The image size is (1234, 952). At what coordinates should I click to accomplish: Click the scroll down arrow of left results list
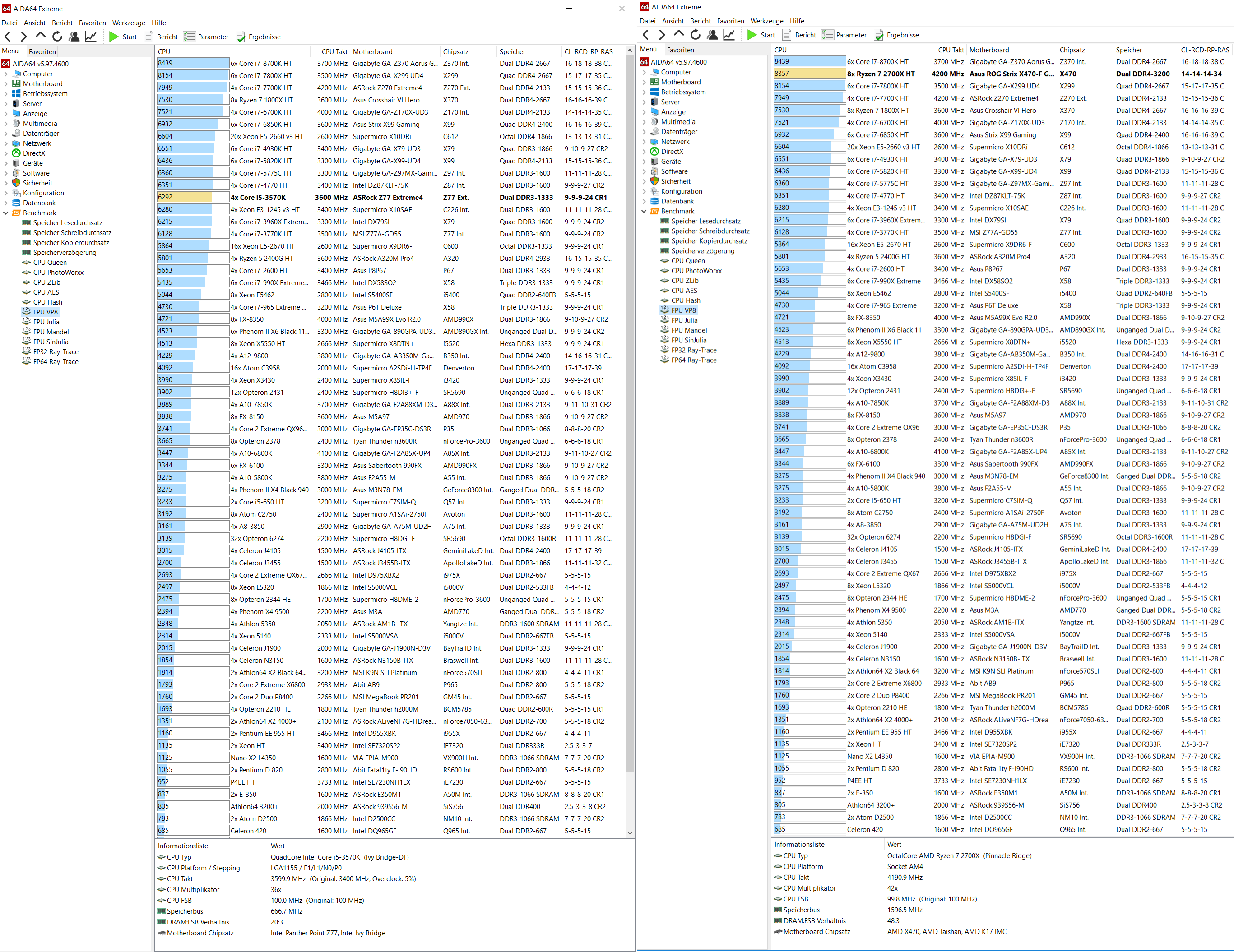630,832
